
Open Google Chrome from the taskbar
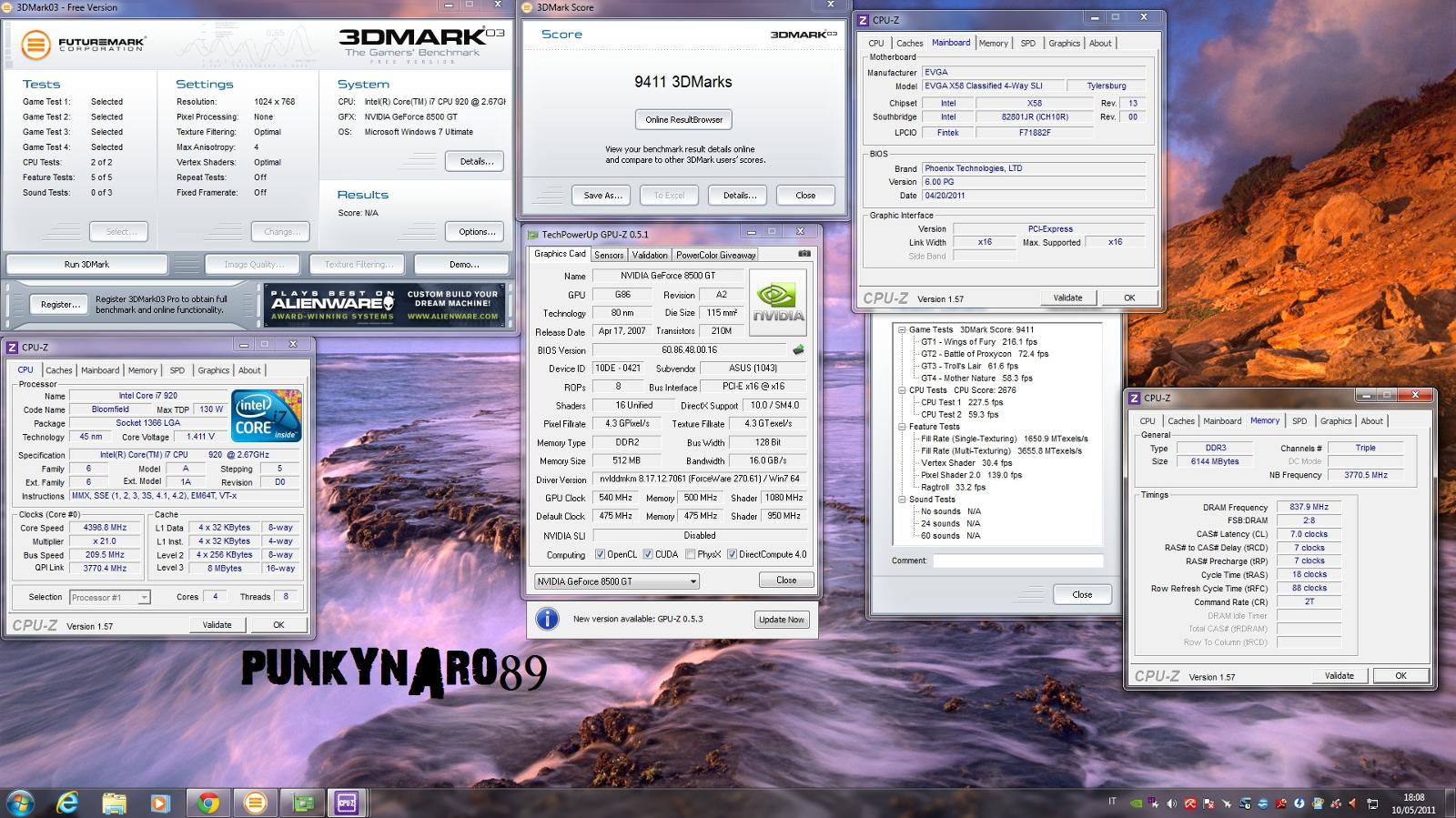[208, 803]
